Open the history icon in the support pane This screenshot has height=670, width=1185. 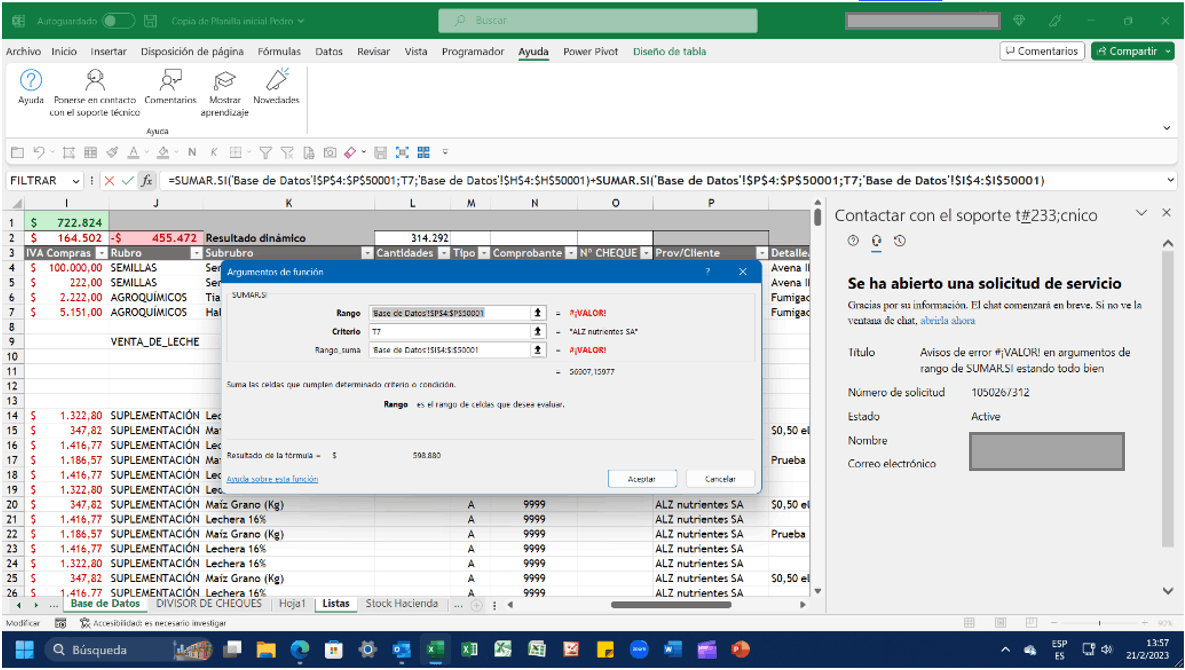(899, 241)
